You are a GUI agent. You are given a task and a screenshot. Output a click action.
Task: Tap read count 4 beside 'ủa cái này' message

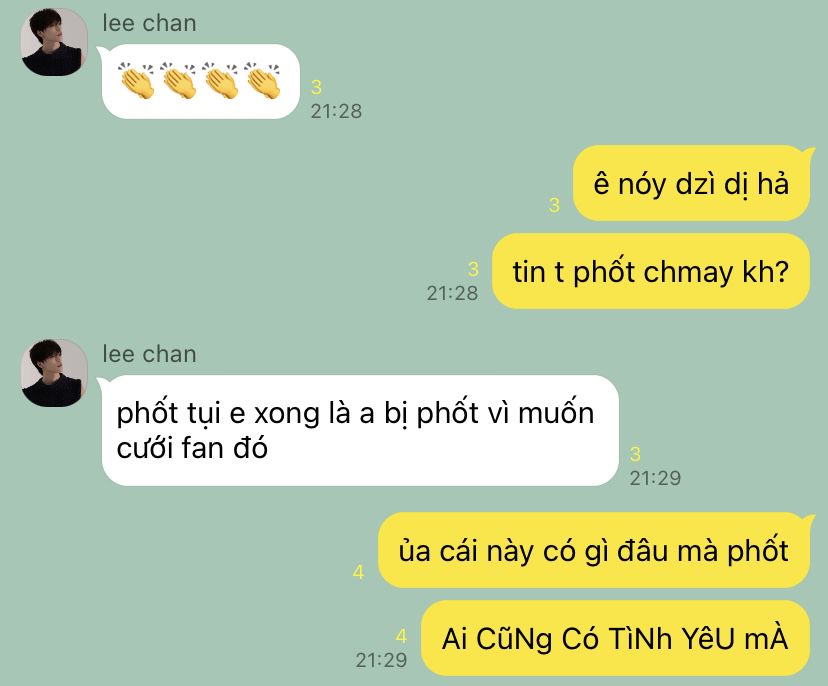(359, 572)
